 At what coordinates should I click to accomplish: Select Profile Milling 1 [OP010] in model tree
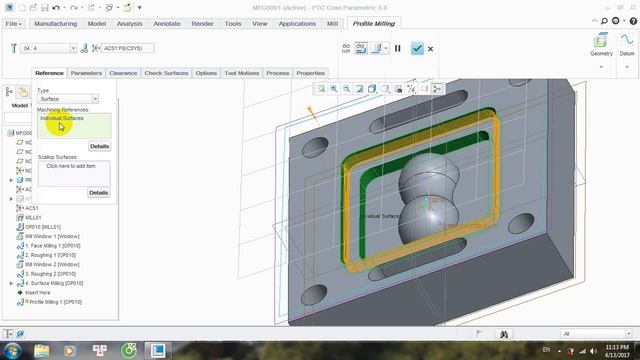point(56,302)
